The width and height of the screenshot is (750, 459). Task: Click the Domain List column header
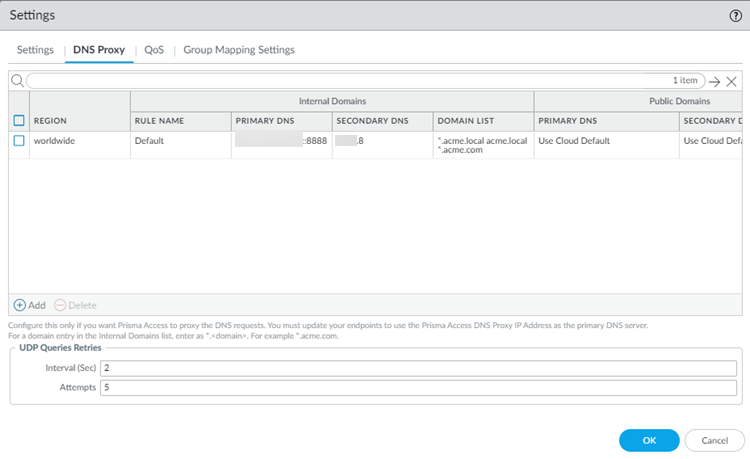click(x=466, y=121)
